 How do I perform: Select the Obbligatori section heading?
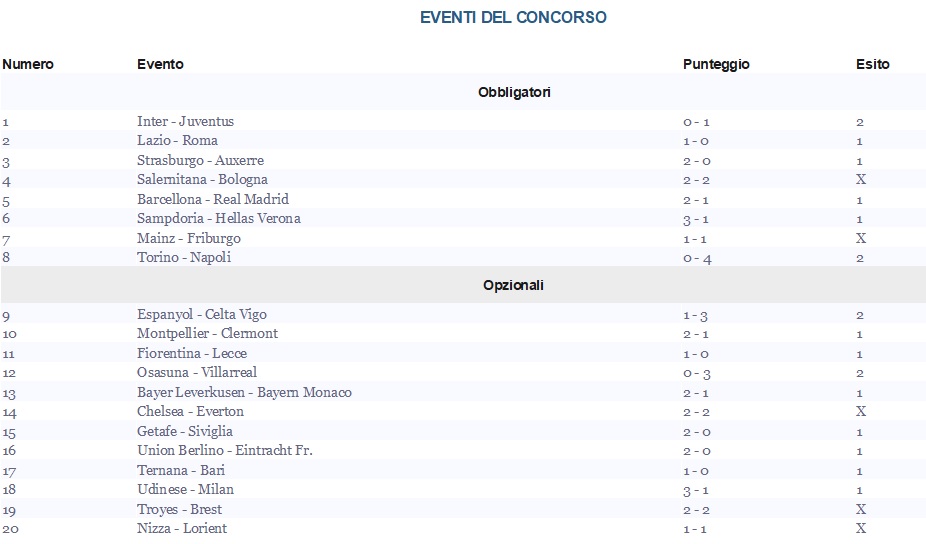click(514, 92)
